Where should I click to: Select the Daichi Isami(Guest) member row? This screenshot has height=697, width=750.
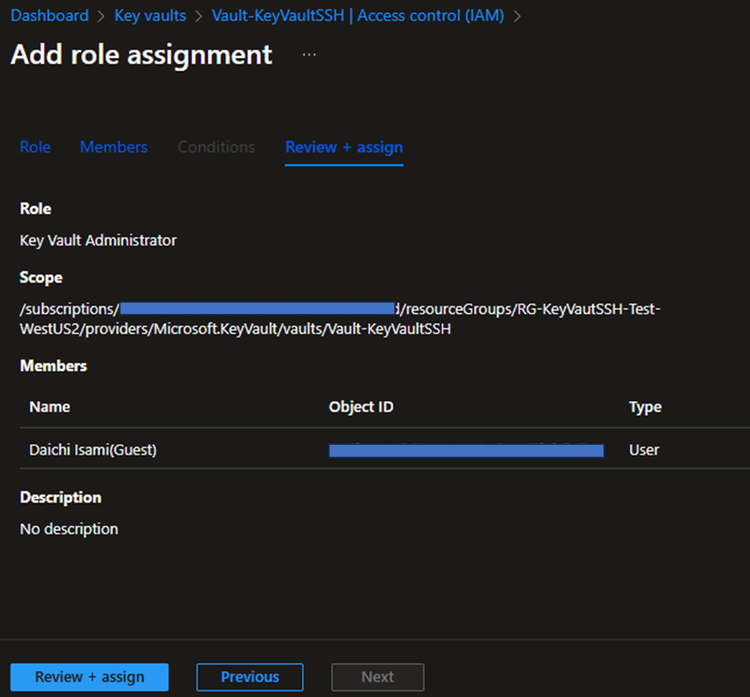pos(93,450)
